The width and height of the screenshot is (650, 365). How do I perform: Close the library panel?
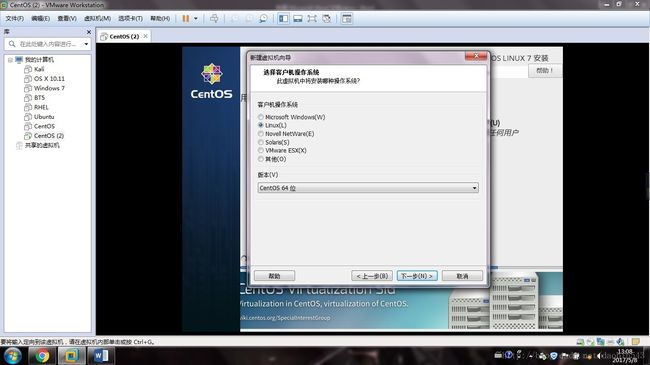pos(88,32)
